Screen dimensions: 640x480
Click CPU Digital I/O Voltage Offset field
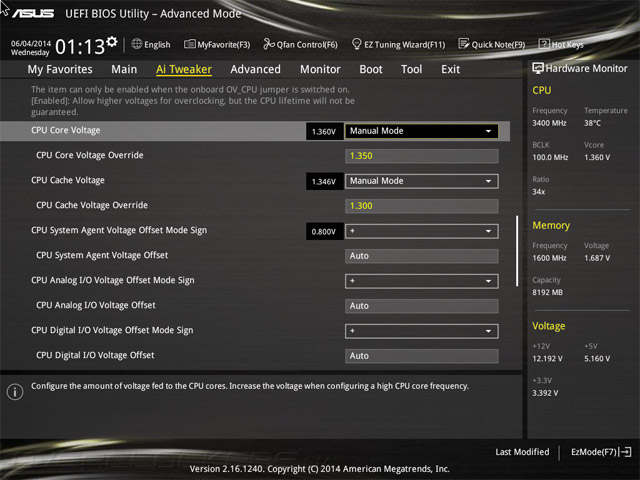(x=422, y=356)
